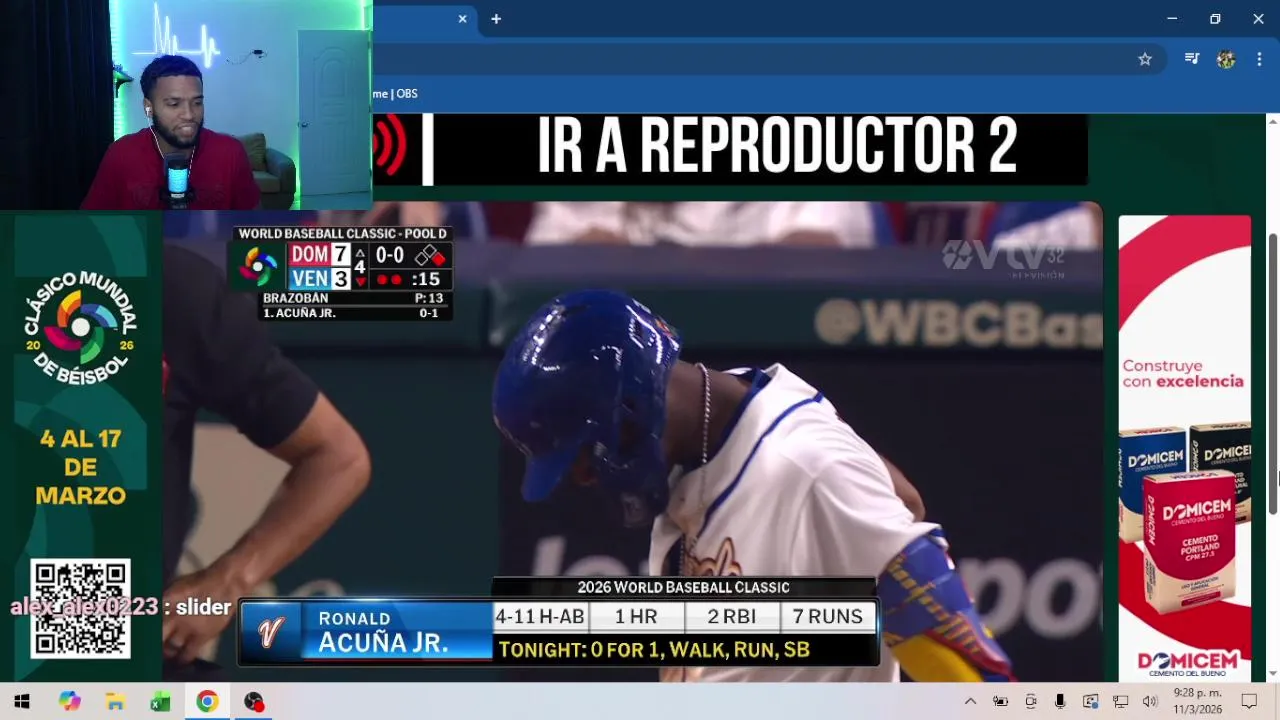Click the page vertical scrollbar thumb

[x=1273, y=375]
